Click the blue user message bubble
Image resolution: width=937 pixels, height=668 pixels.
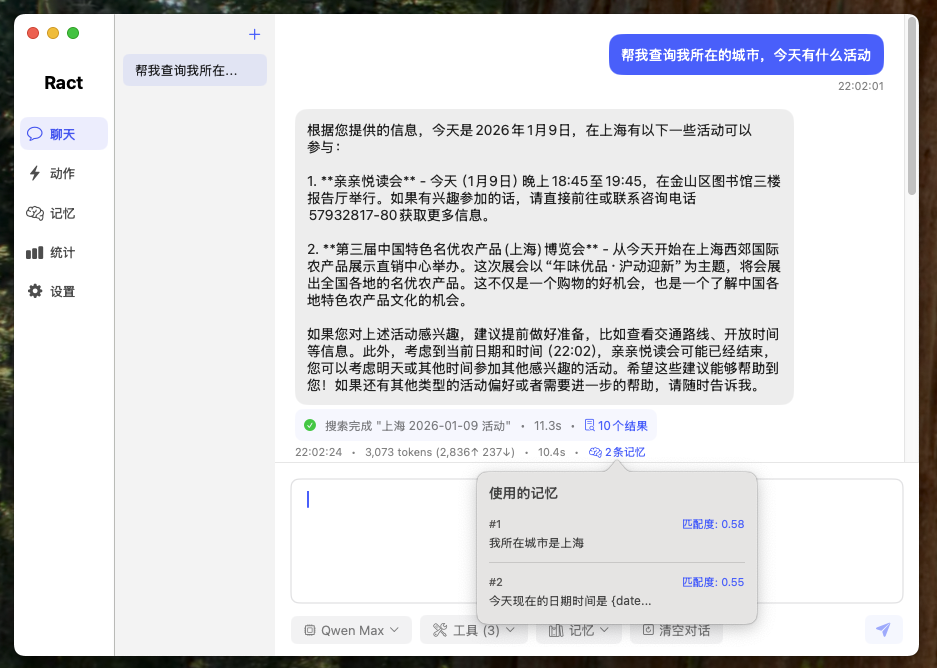tap(746, 55)
